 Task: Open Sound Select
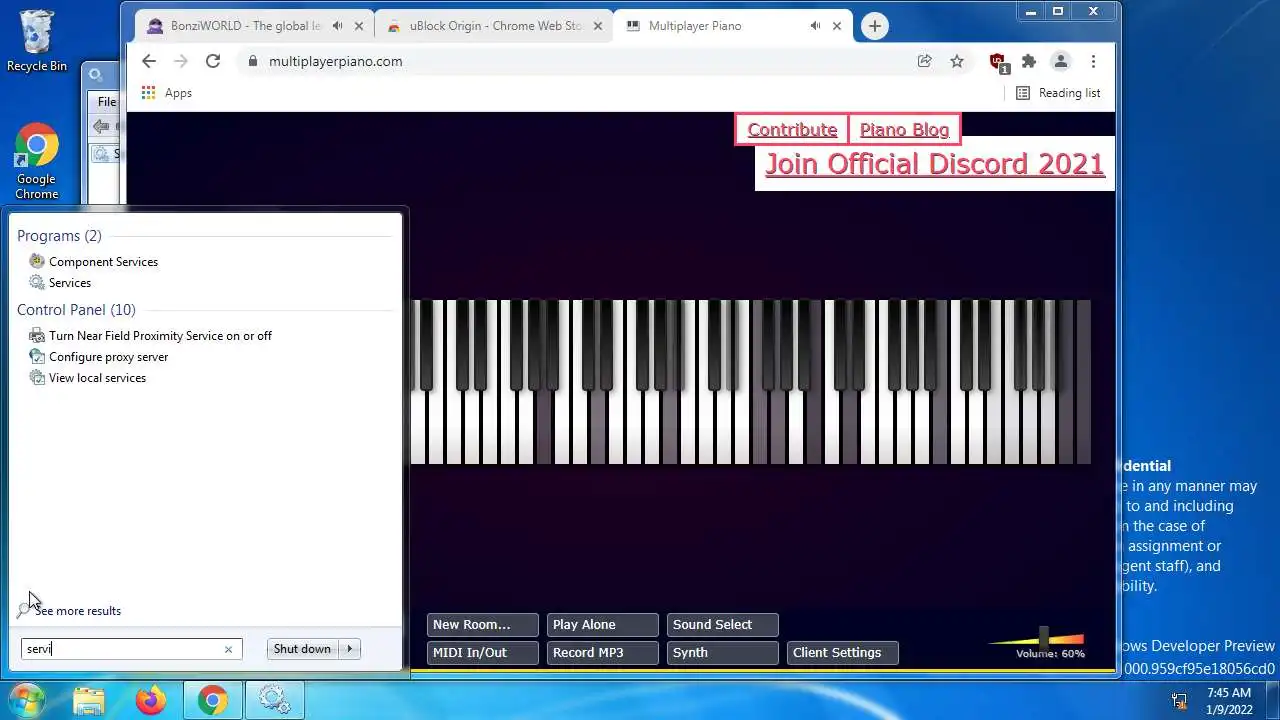[x=723, y=625]
